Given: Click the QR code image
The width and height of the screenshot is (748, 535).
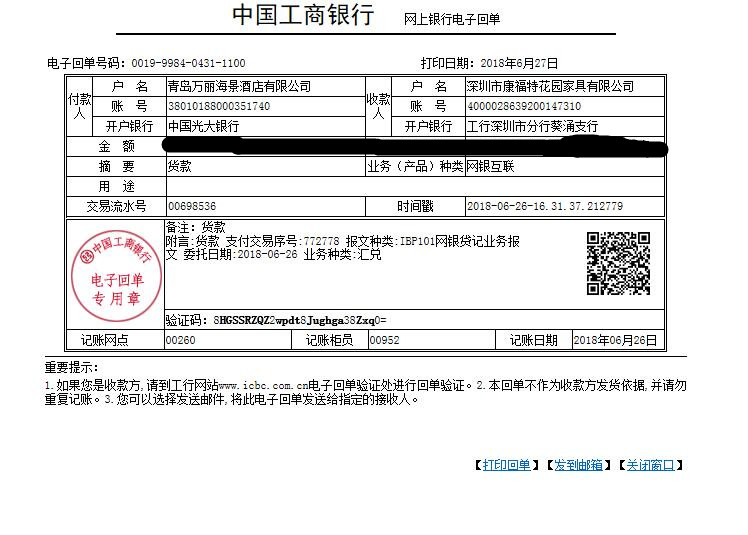Looking at the screenshot, I should click(618, 263).
